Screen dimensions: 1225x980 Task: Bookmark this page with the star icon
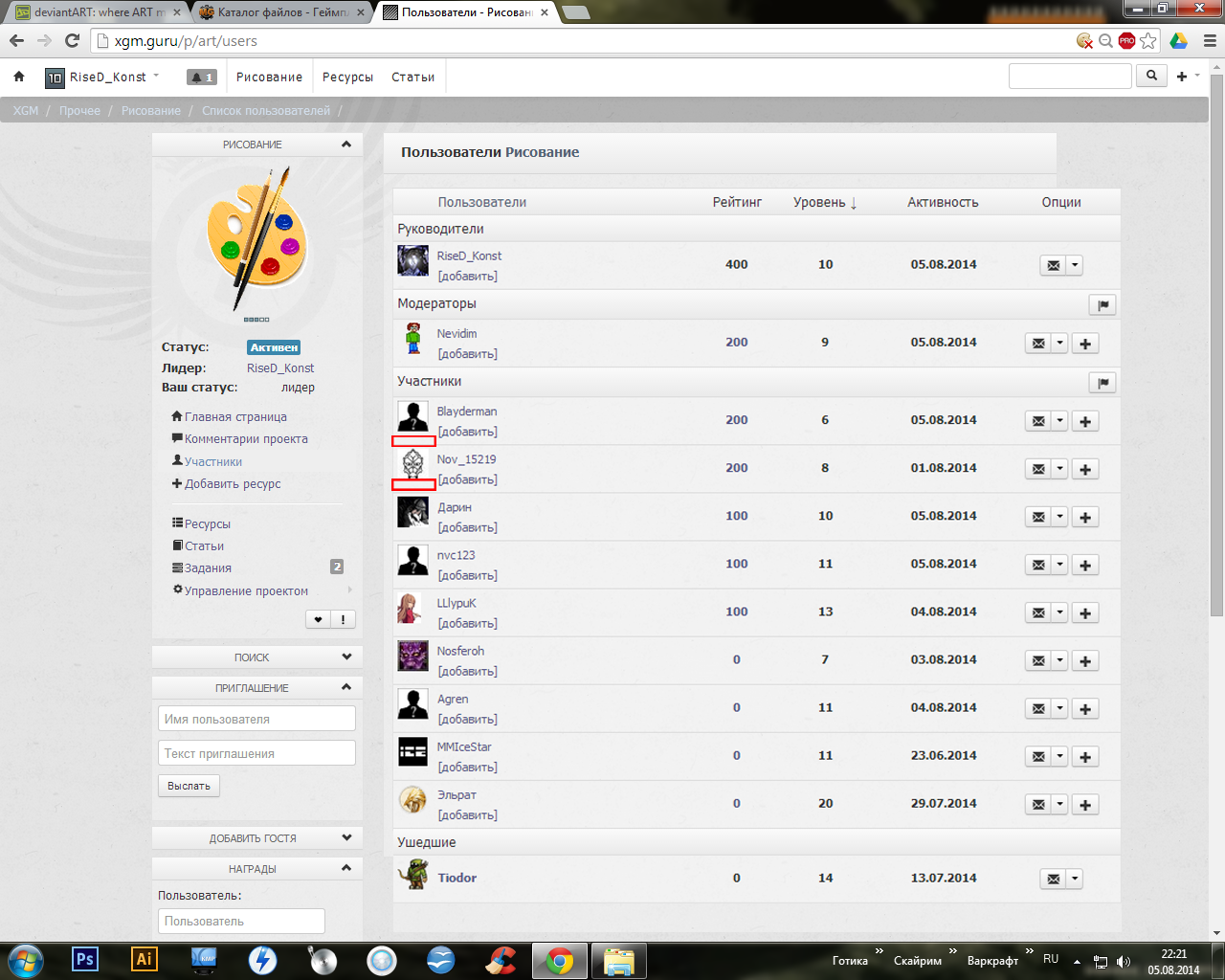coord(1148,40)
